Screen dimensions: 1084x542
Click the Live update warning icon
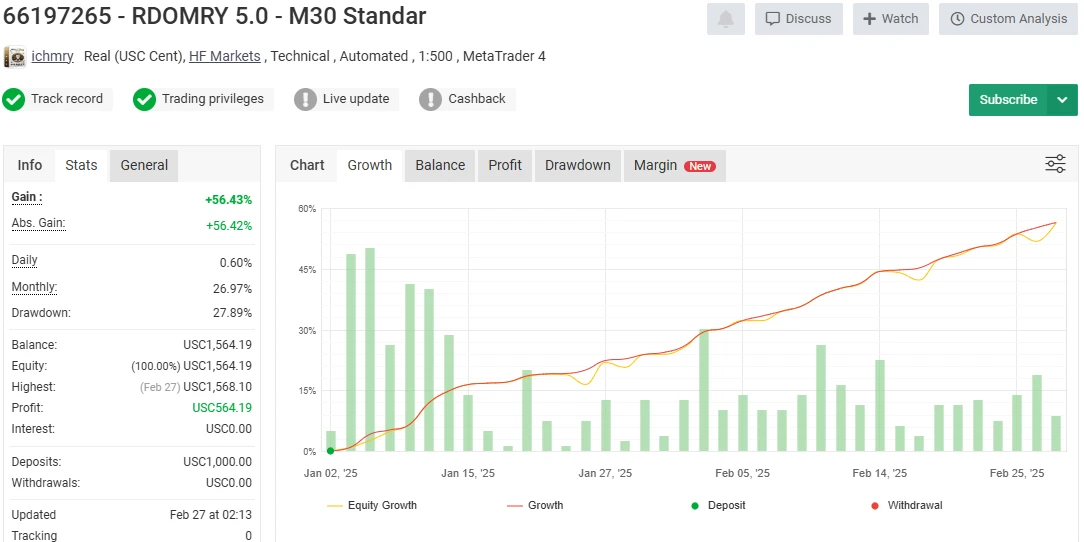point(305,99)
